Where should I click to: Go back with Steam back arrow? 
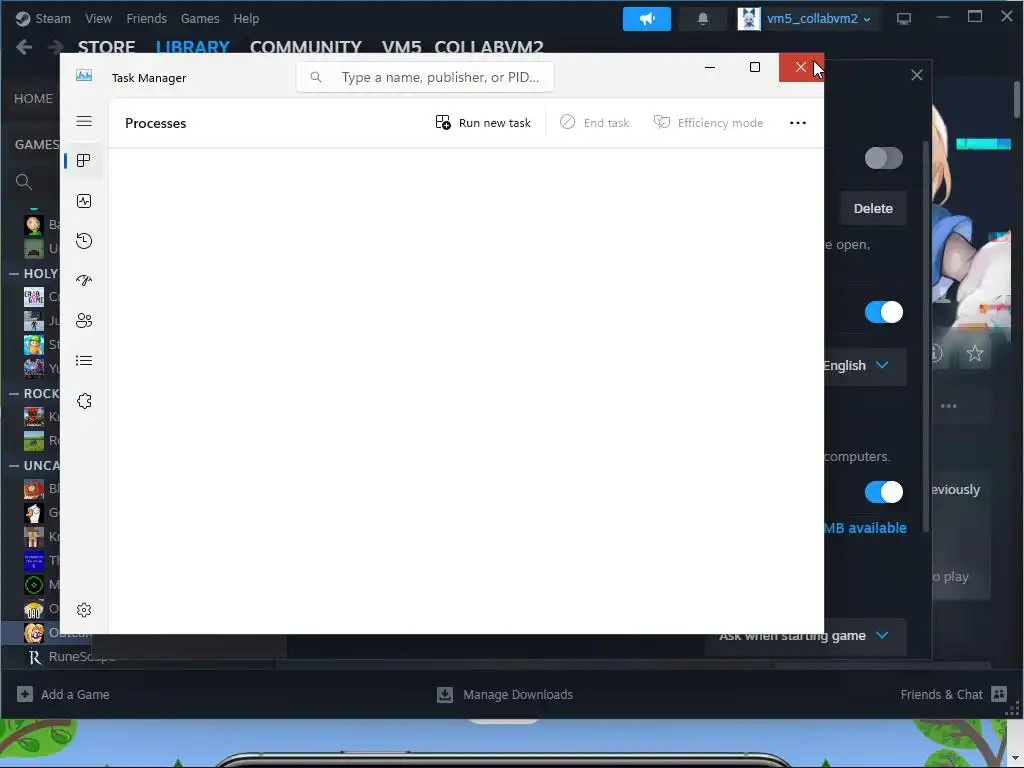[24, 47]
